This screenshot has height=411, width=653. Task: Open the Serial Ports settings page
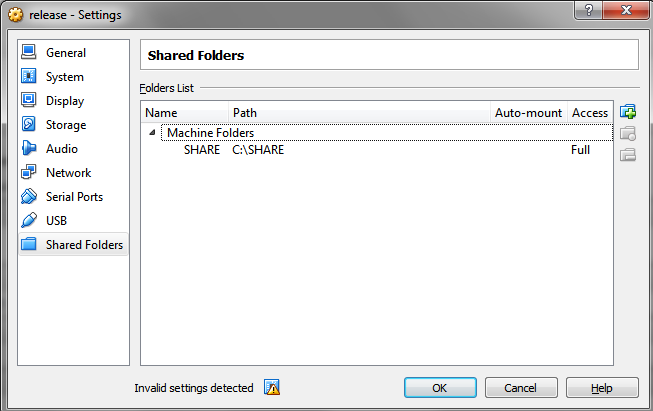(74, 197)
